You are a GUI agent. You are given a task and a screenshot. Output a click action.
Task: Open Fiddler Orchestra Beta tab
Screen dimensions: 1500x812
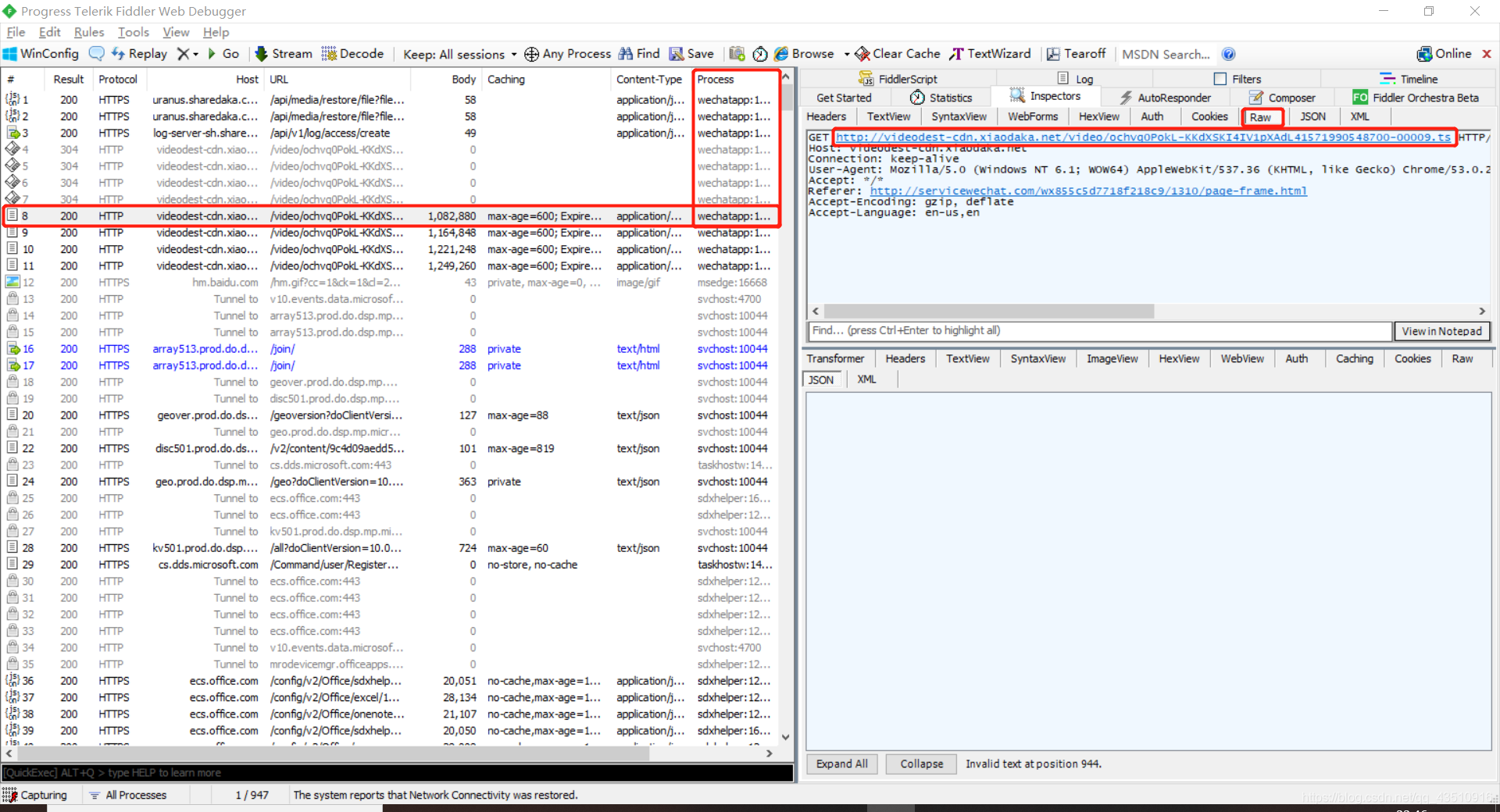point(1416,98)
